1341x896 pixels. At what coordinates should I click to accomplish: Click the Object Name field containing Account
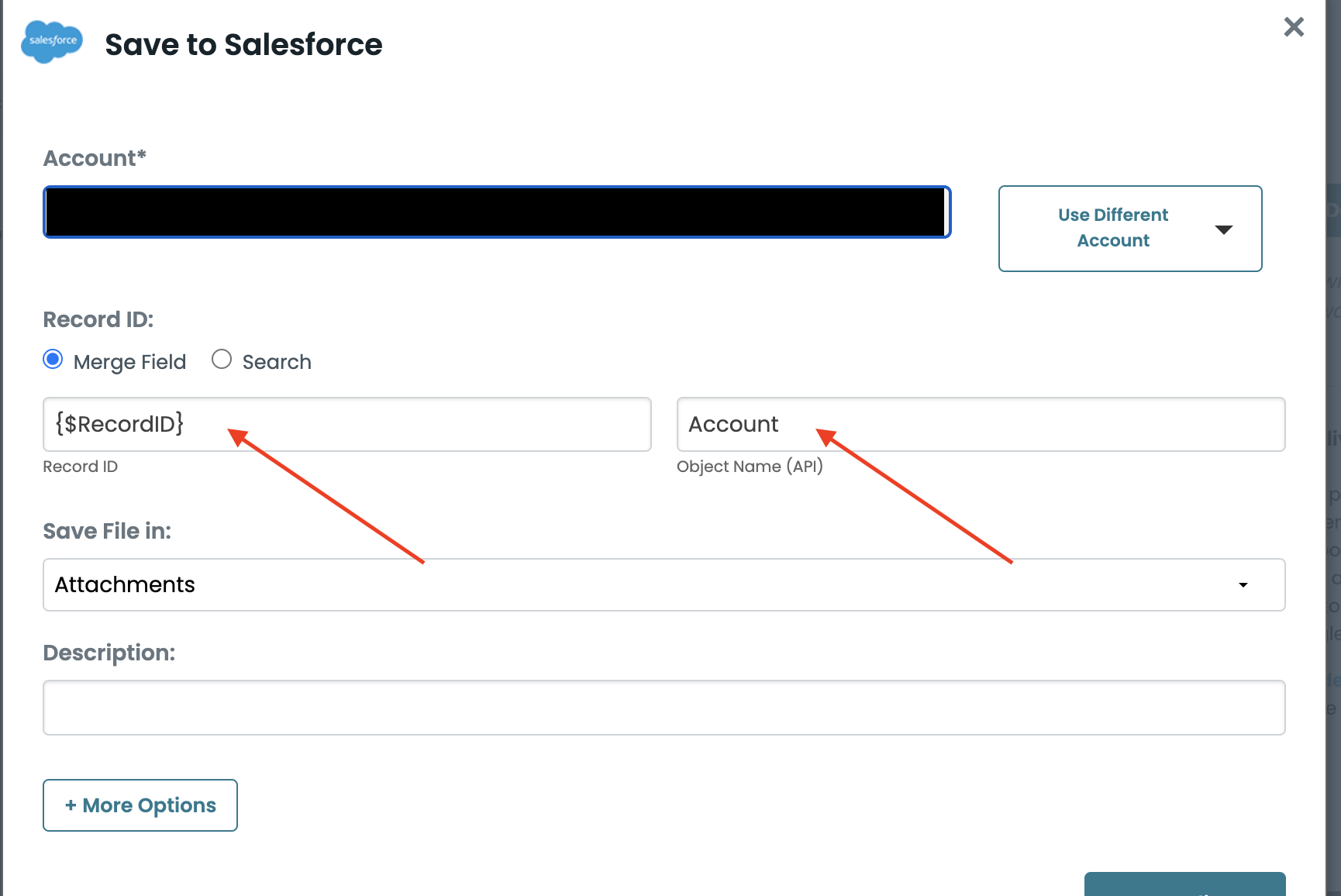pos(981,424)
